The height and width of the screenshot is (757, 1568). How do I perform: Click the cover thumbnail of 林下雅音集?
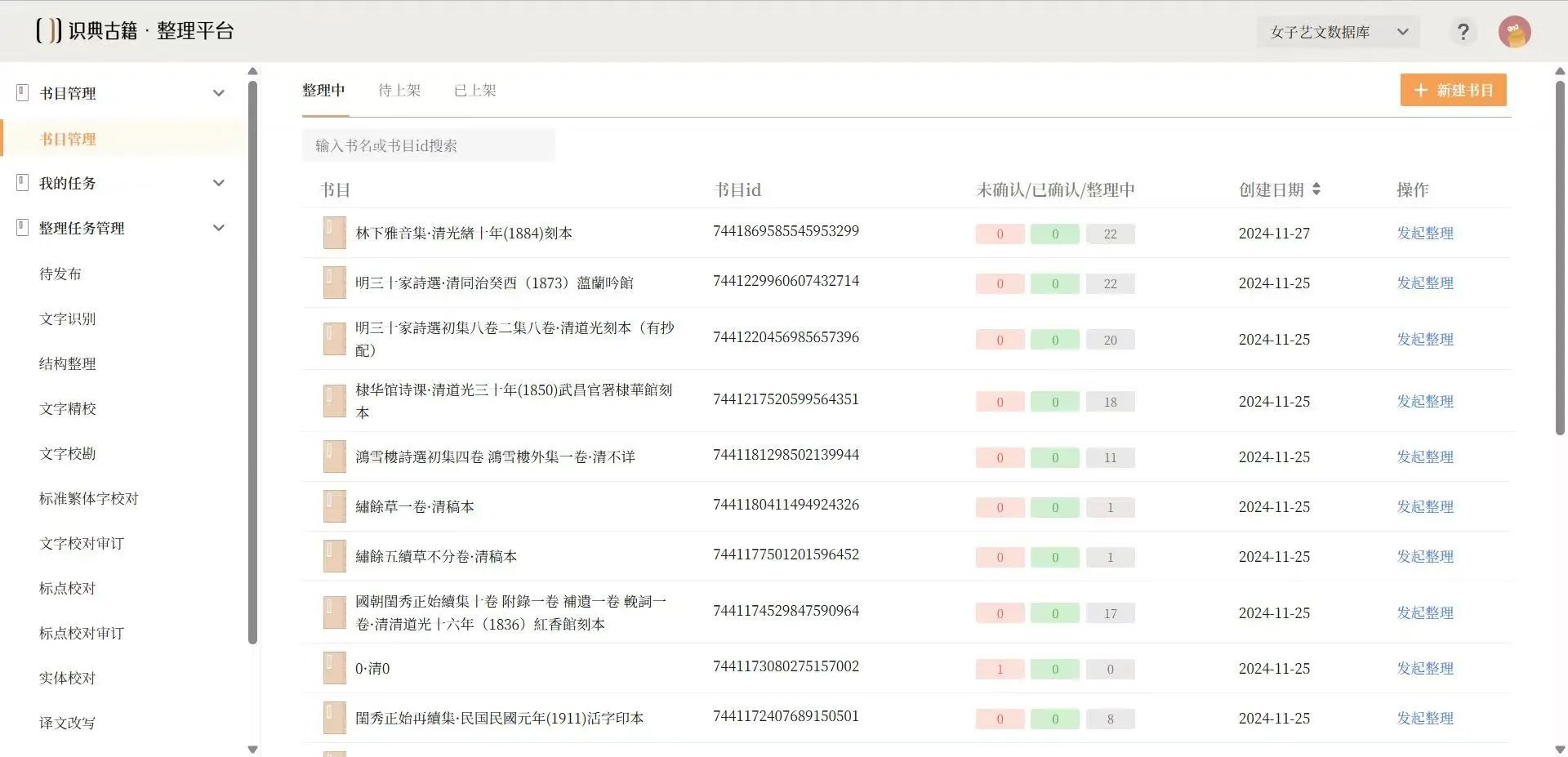coord(334,233)
